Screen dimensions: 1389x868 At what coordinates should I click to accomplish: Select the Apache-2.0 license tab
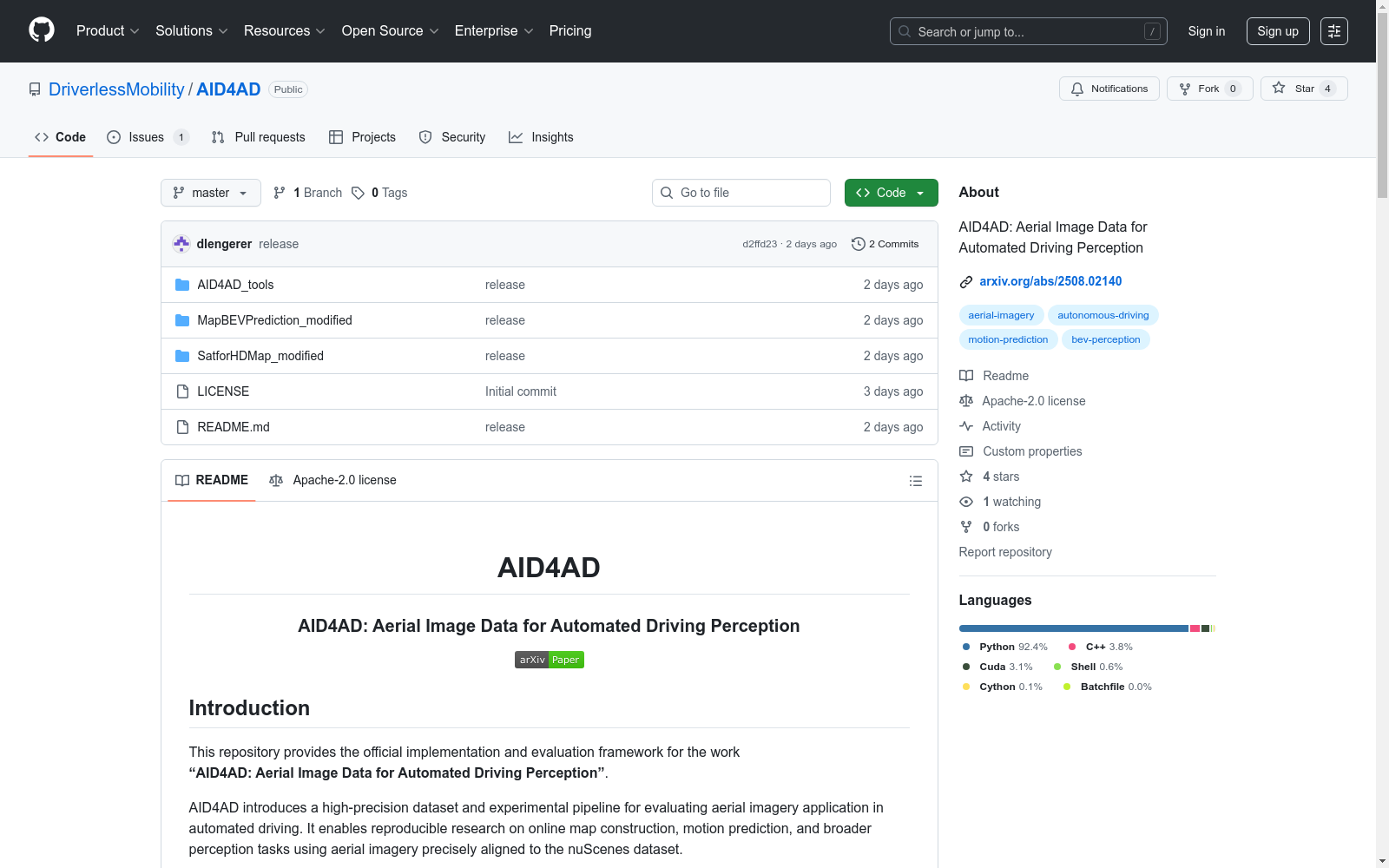click(332, 480)
